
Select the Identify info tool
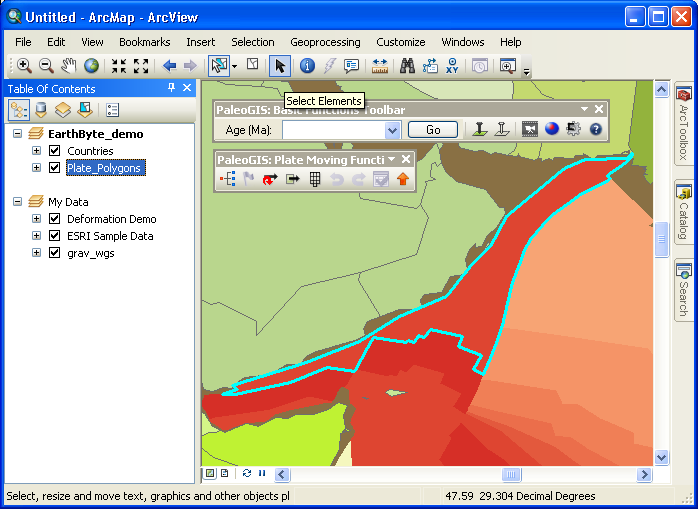(x=307, y=66)
